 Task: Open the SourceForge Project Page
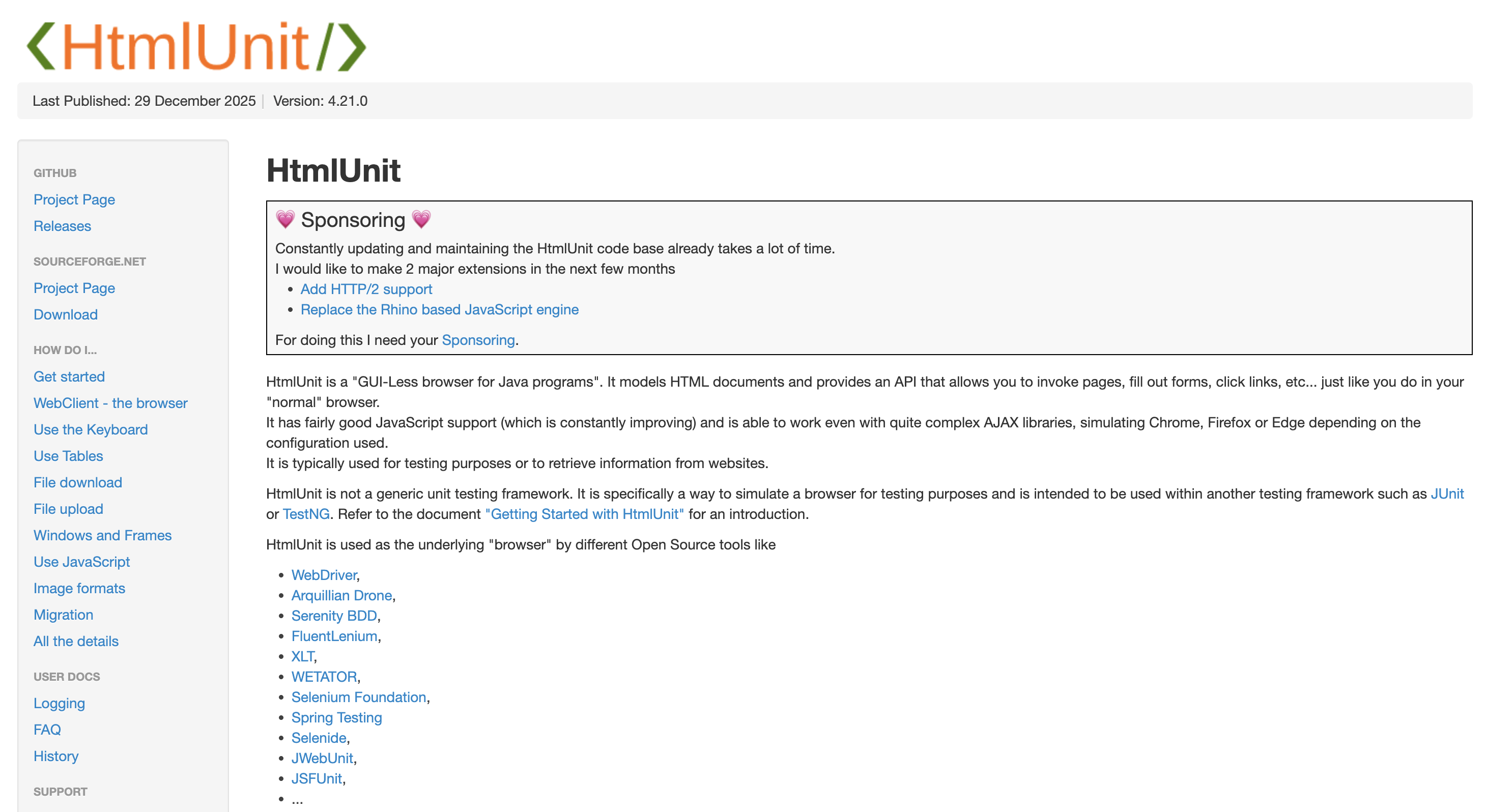click(x=74, y=288)
